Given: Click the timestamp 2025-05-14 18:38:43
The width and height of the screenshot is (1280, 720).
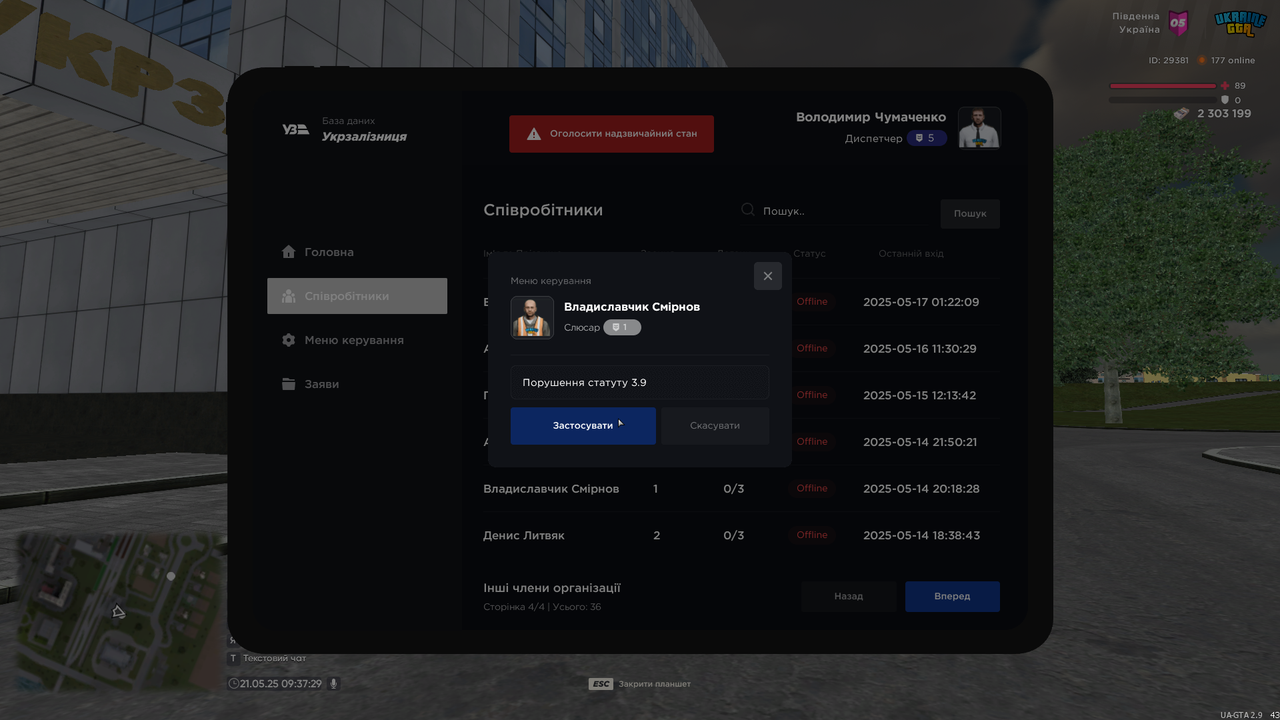Looking at the screenshot, I should click(921, 536).
